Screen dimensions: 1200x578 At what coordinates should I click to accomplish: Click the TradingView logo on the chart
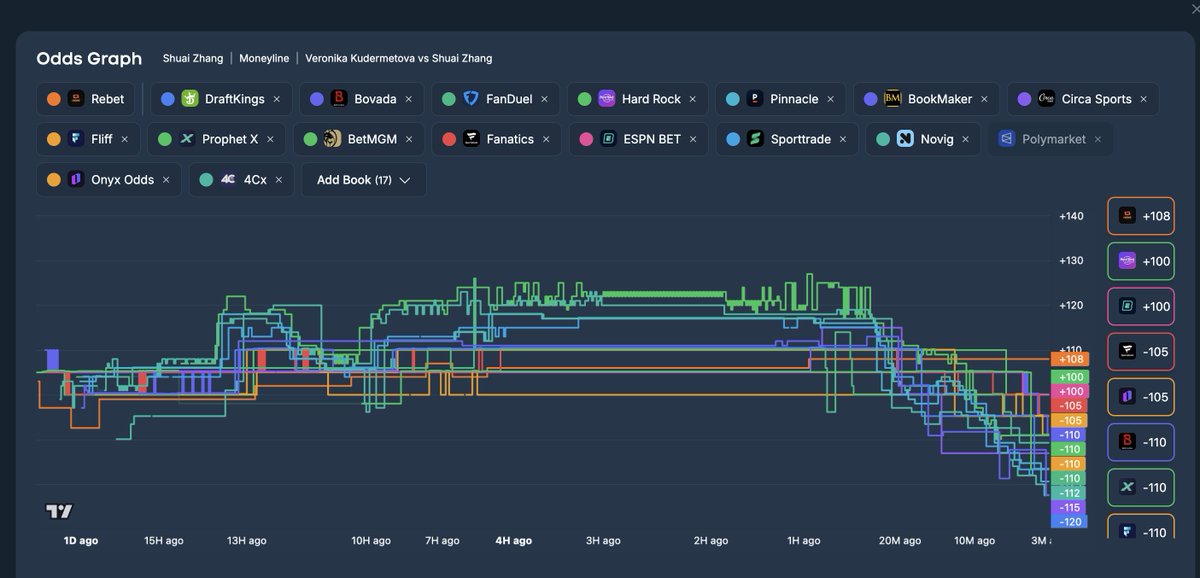(x=59, y=511)
